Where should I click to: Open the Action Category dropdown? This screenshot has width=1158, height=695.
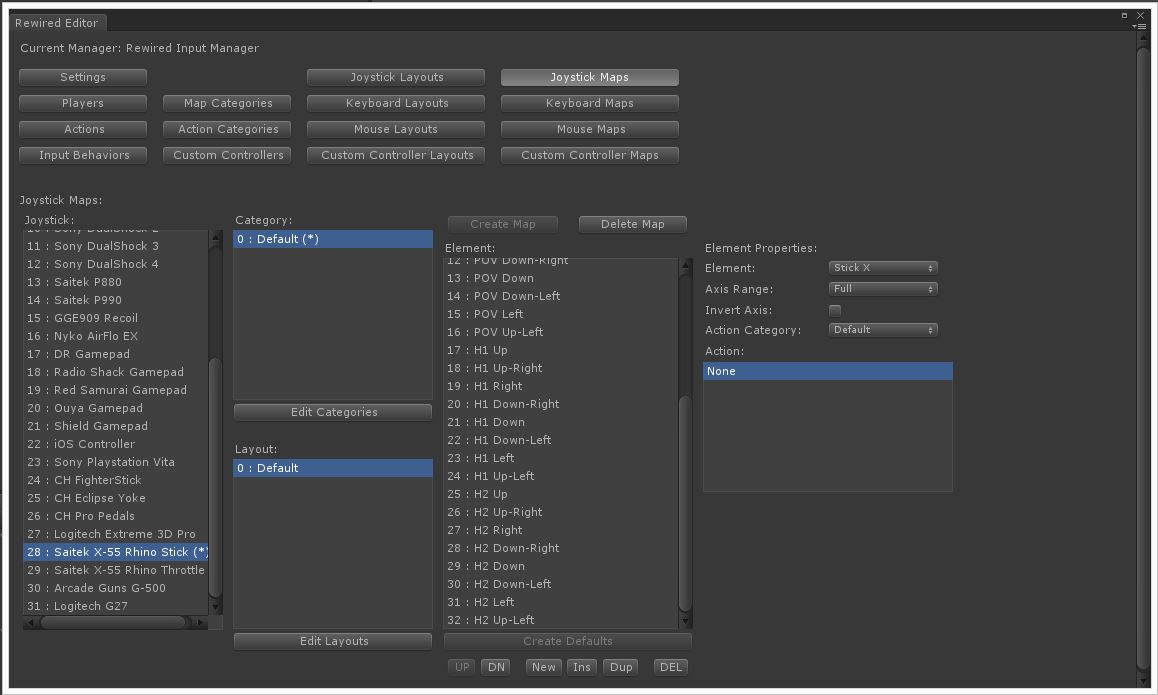coord(882,329)
